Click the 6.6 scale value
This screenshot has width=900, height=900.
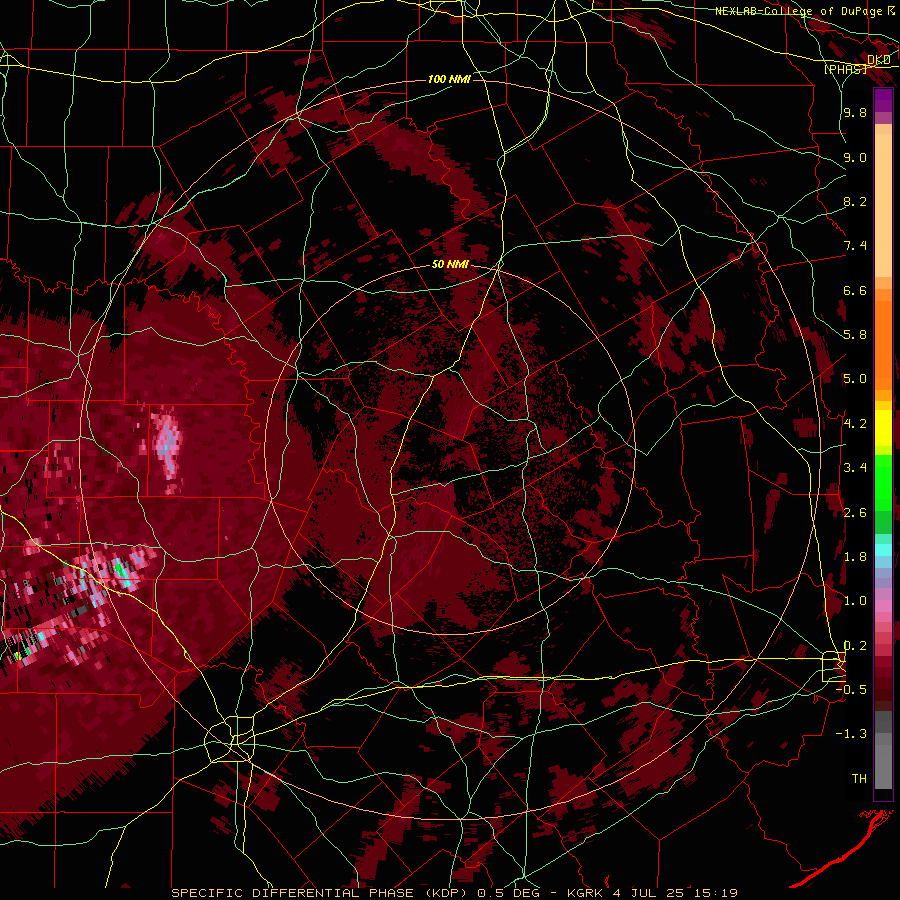[x=855, y=290]
